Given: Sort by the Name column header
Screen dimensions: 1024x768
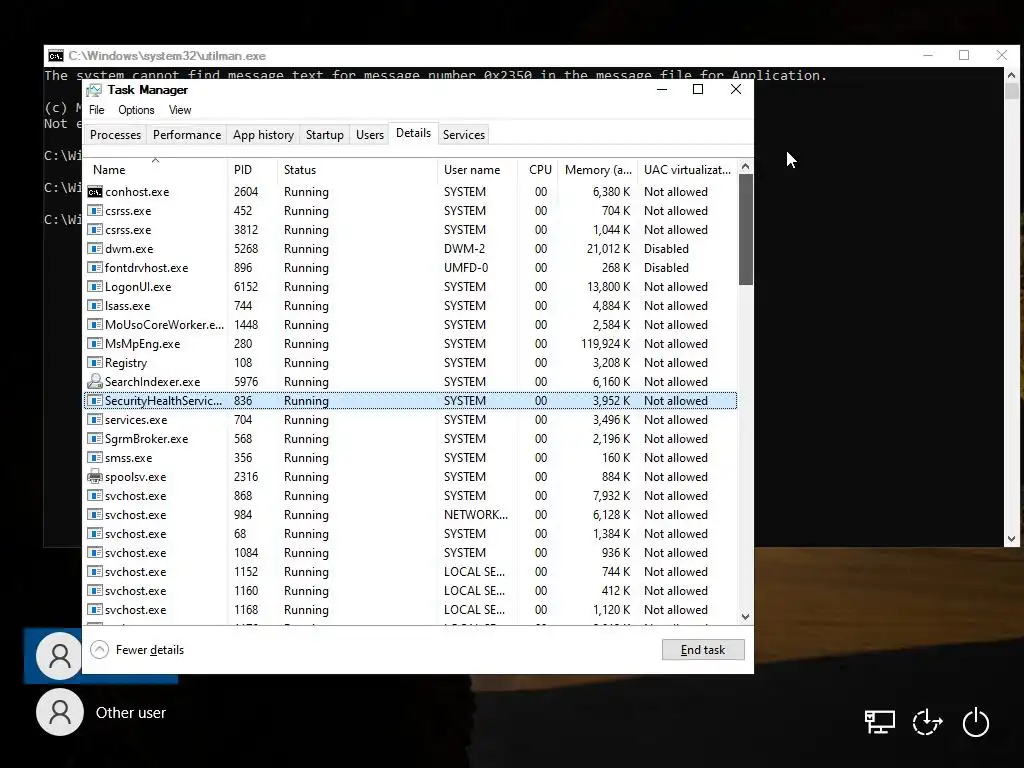Looking at the screenshot, I should pyautogui.click(x=155, y=170).
